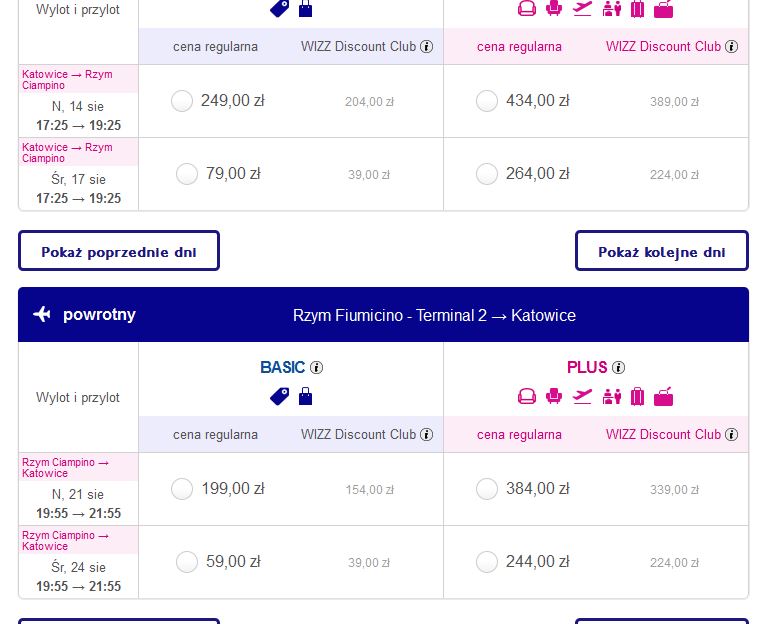Viewport: 764px width, 624px height.
Task: Select the 249,00 zł outbound BASIC fare
Action: pos(182,101)
